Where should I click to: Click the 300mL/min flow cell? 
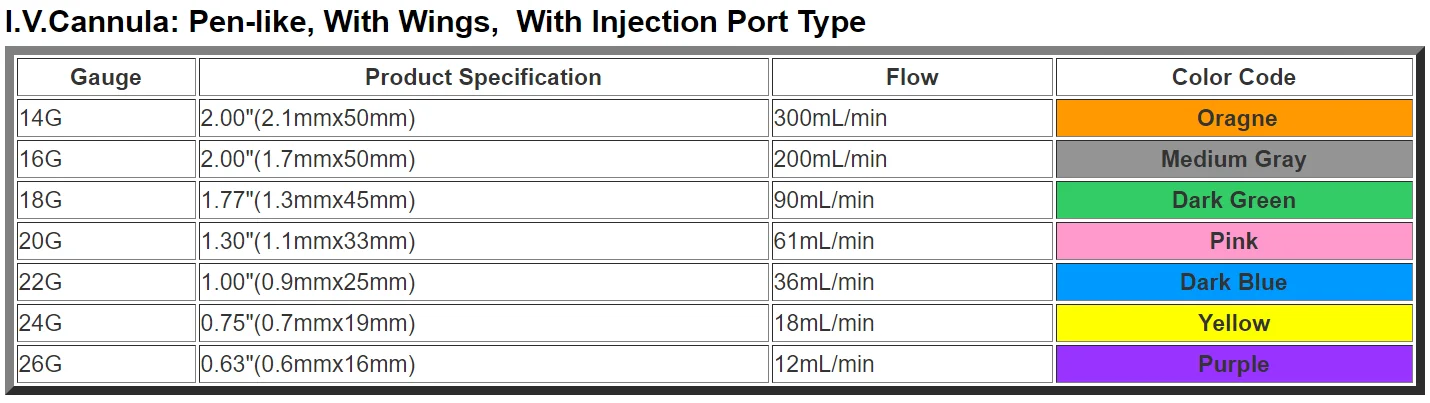(912, 118)
